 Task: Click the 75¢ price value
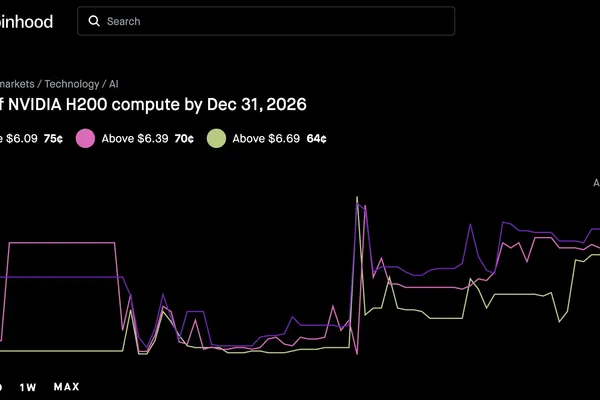coord(53,139)
